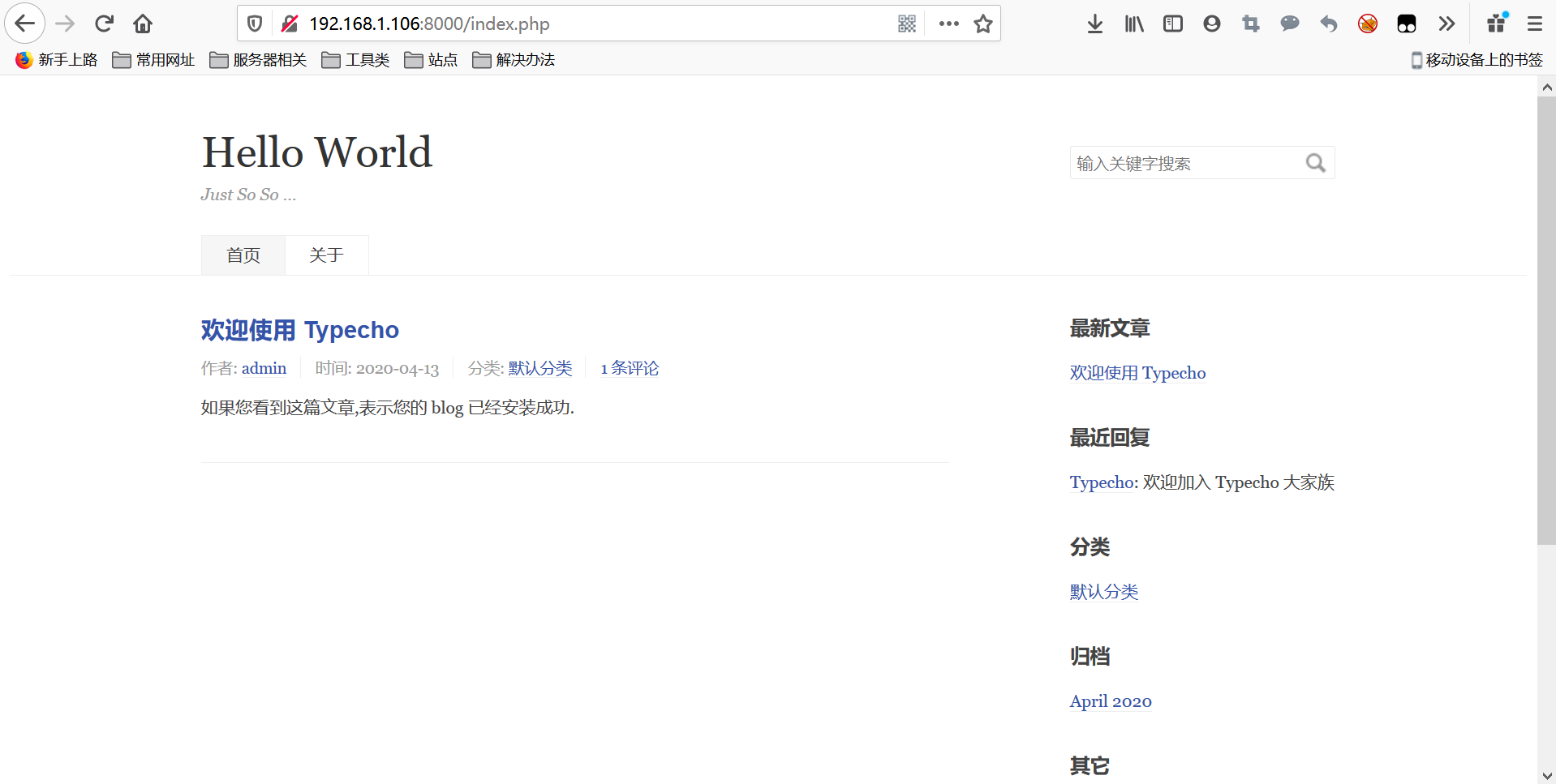Click the vertical scrollbar thumb
The height and width of the screenshot is (784, 1556).
click(x=1546, y=320)
